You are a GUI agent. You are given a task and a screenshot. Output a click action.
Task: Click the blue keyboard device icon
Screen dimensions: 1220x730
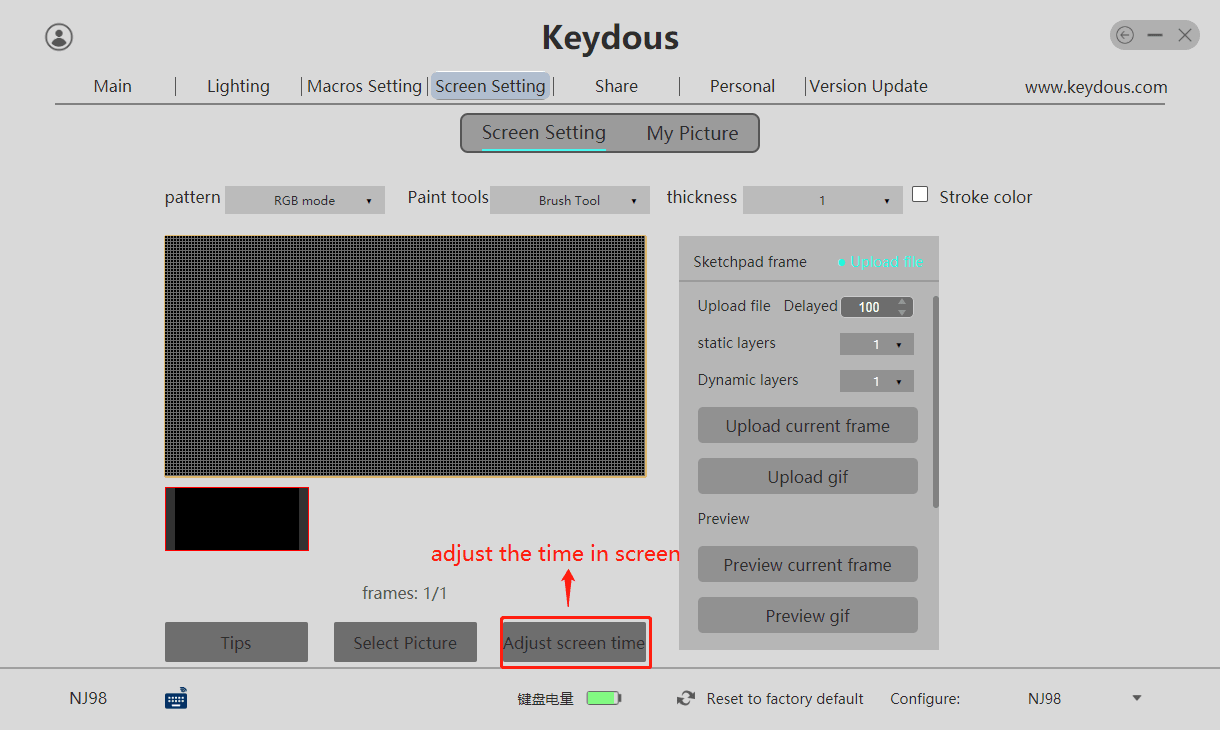point(176,698)
